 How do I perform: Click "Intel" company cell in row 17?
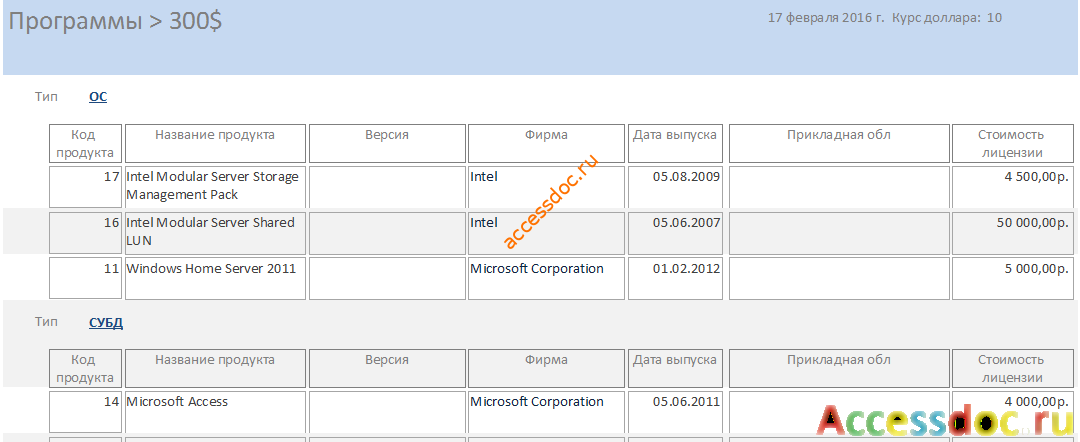pos(547,187)
